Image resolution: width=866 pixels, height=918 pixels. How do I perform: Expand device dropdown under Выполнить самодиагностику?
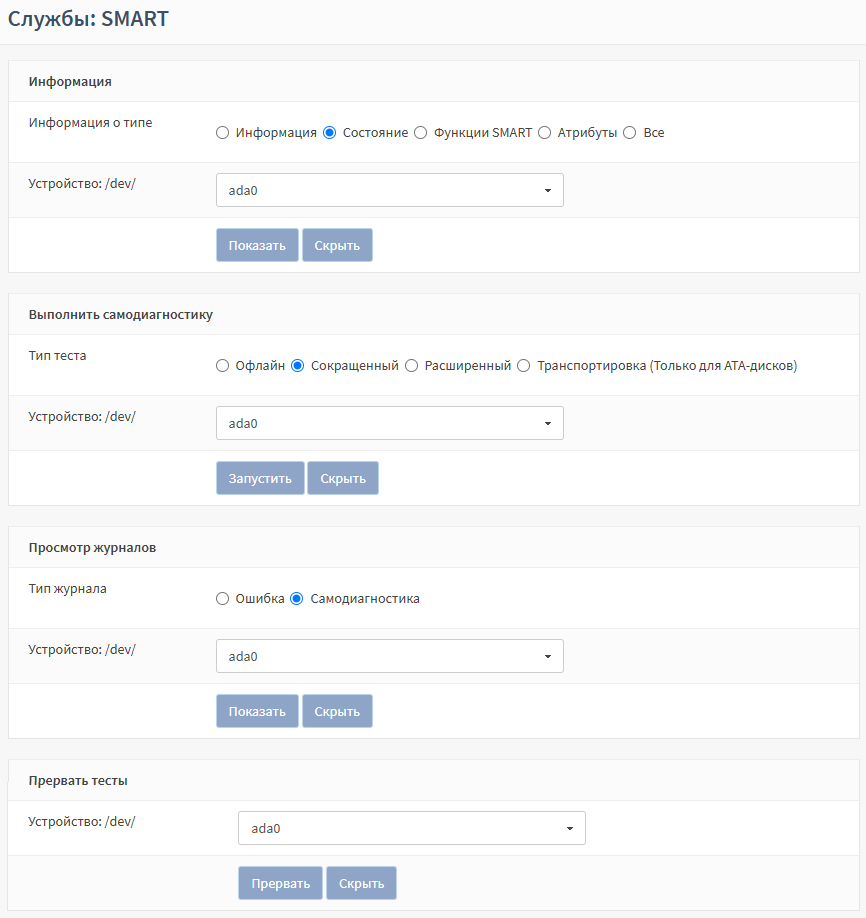[389, 423]
